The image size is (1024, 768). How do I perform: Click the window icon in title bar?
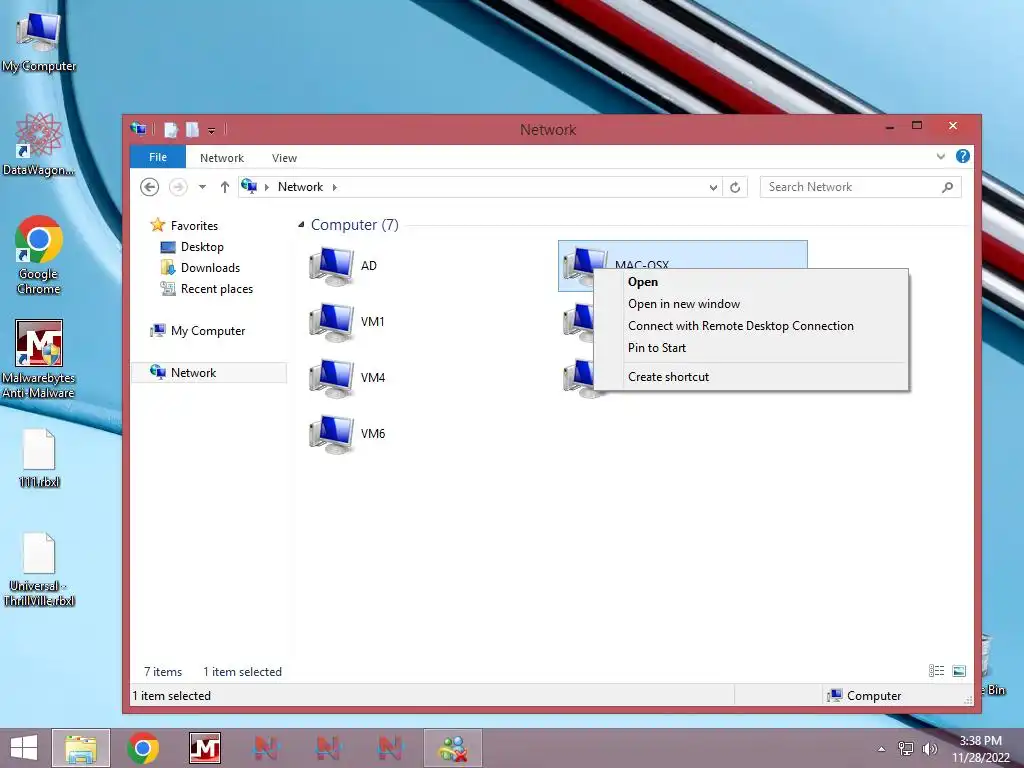pos(138,129)
